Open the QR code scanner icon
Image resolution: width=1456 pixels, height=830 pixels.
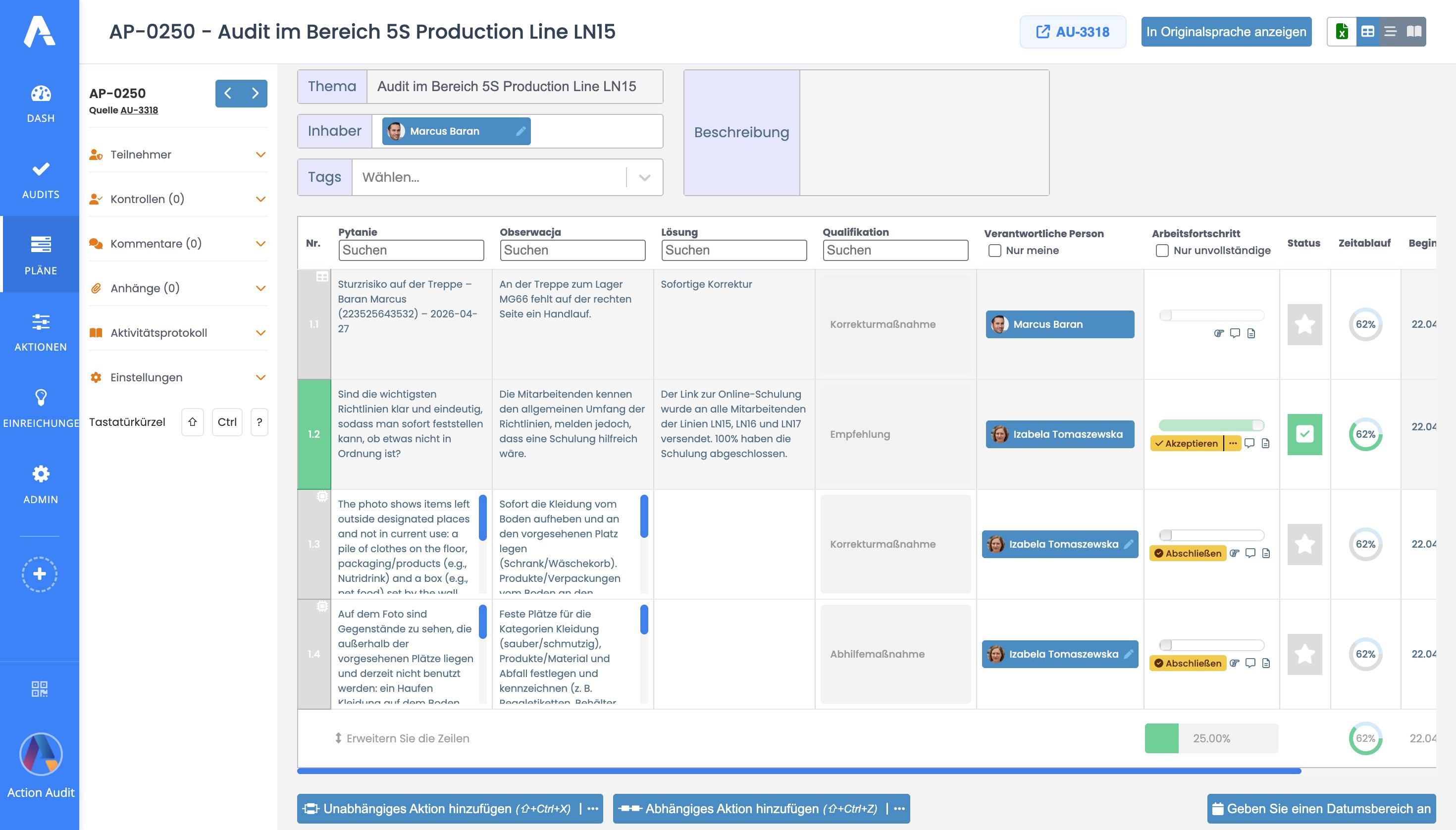pos(39,689)
